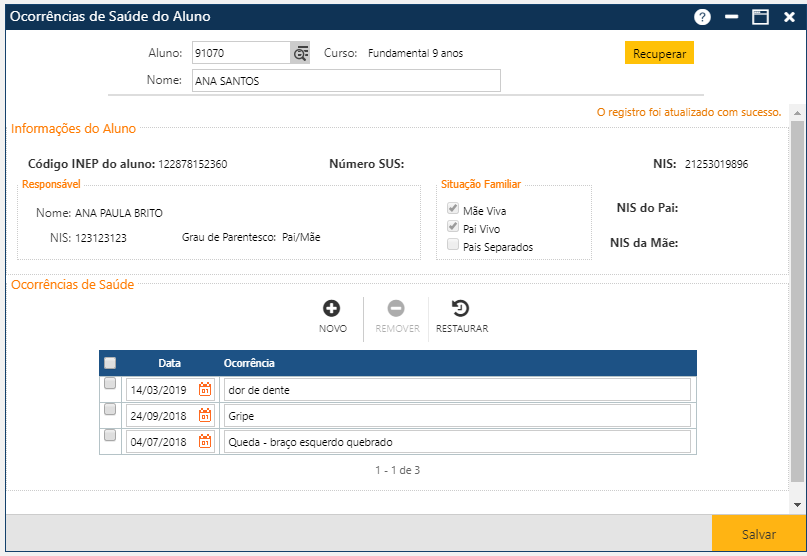
Task: Click the Salvar button
Action: coord(758,534)
